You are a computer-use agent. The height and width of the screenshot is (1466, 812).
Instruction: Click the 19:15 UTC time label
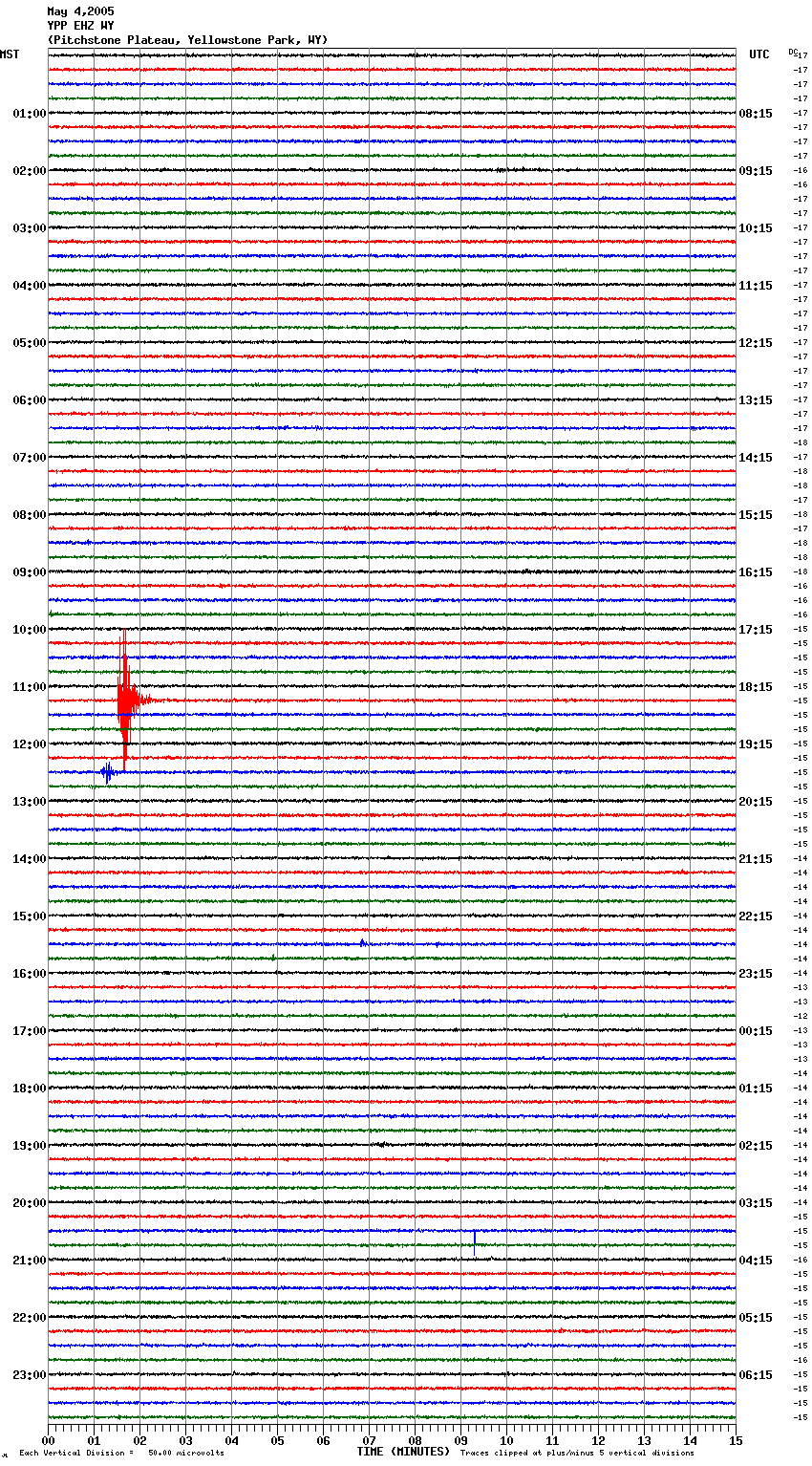[x=756, y=744]
